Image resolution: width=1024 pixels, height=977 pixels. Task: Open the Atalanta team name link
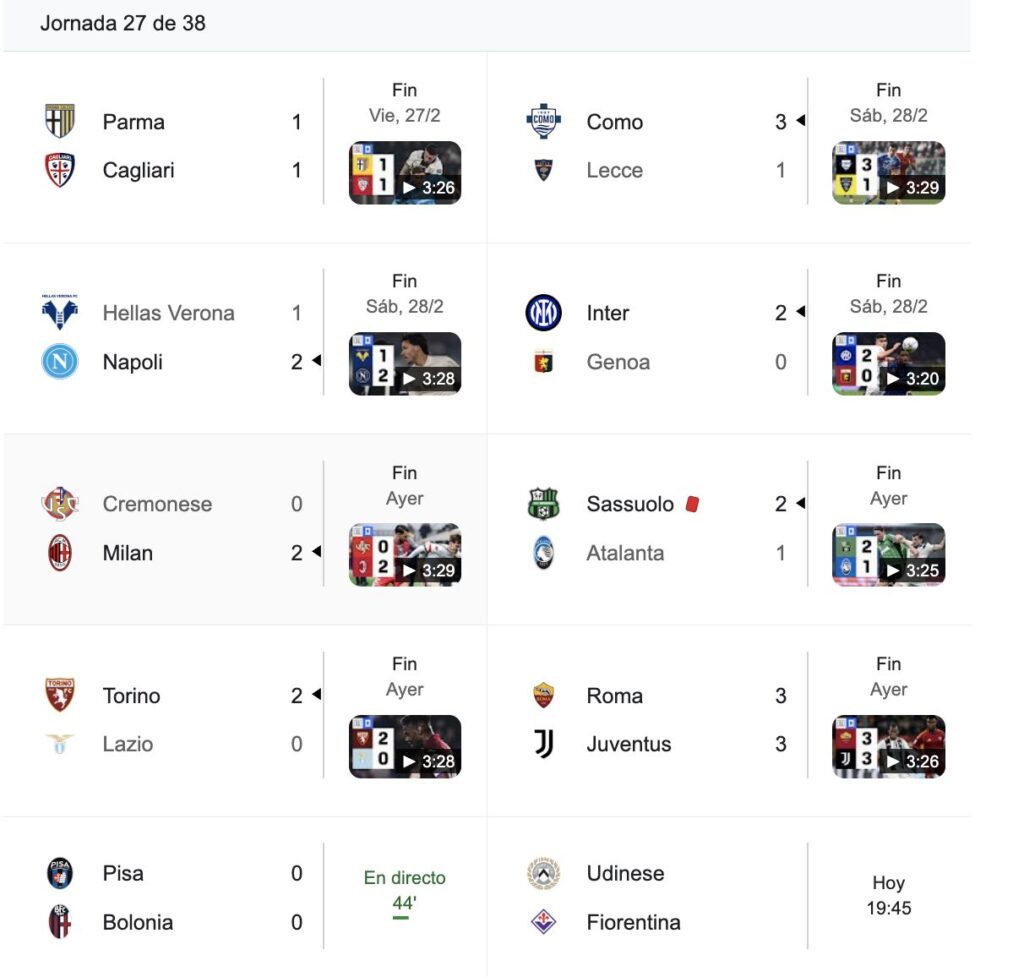coord(625,553)
